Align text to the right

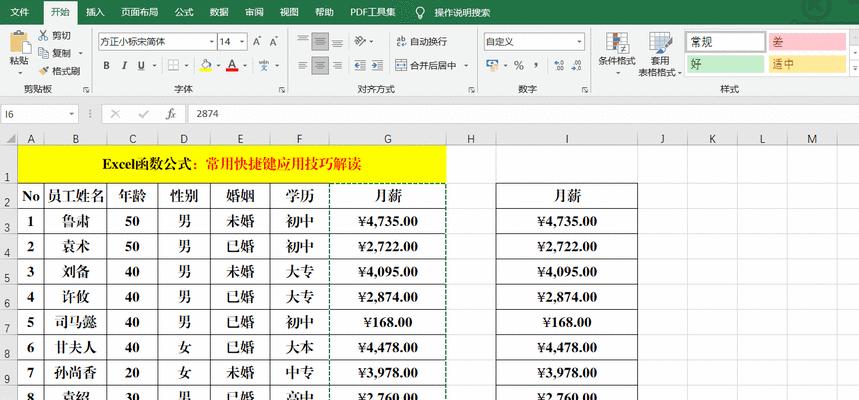pos(337,66)
